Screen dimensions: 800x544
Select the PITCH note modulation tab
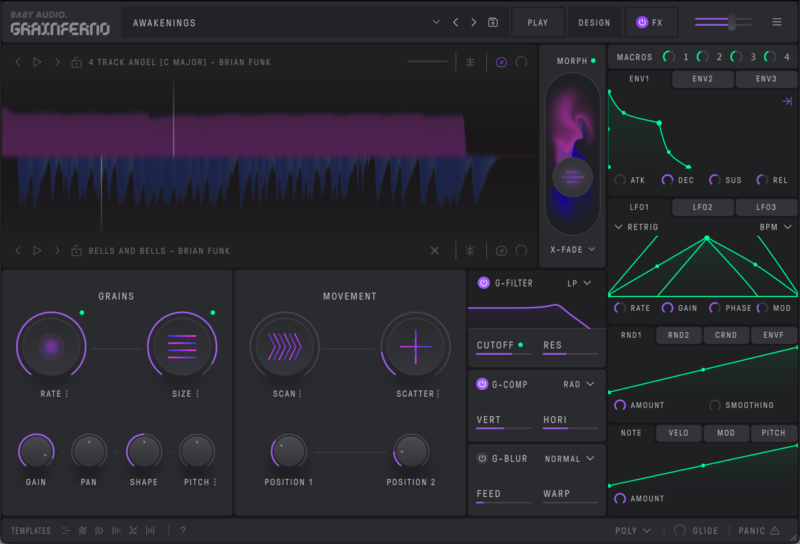click(x=773, y=433)
